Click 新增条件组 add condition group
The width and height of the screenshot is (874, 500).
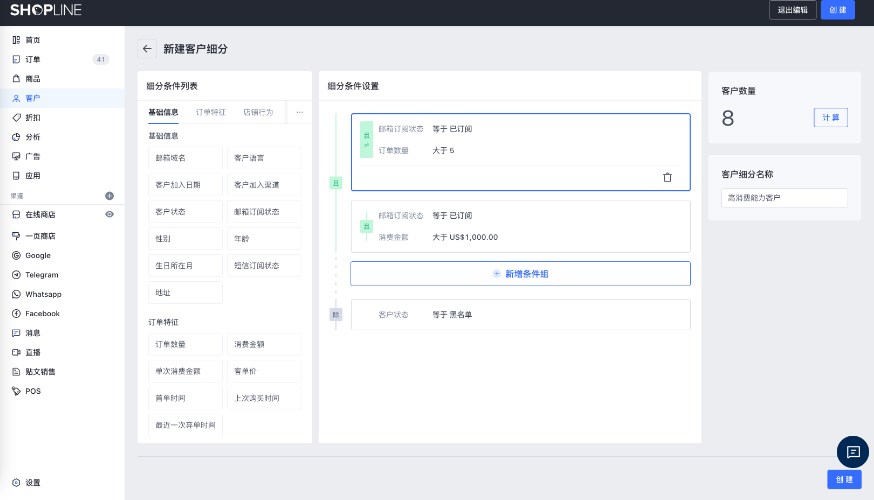[x=521, y=274]
